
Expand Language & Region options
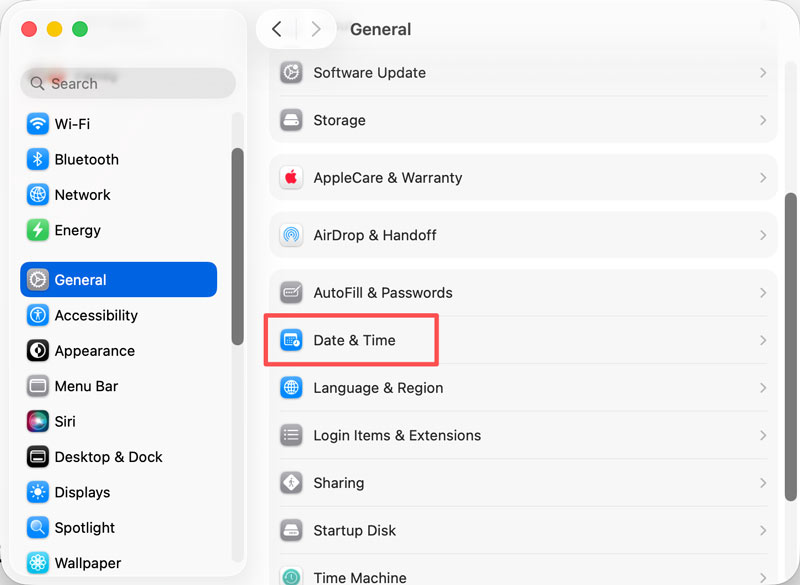(524, 388)
